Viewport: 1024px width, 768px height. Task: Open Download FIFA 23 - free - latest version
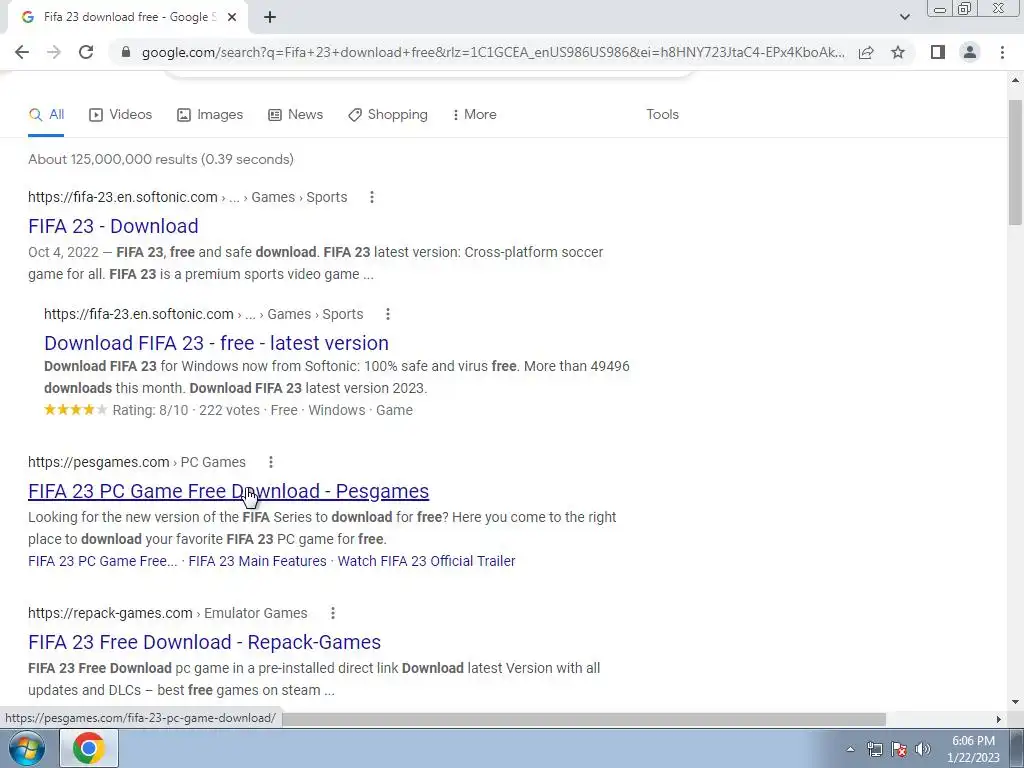click(216, 343)
